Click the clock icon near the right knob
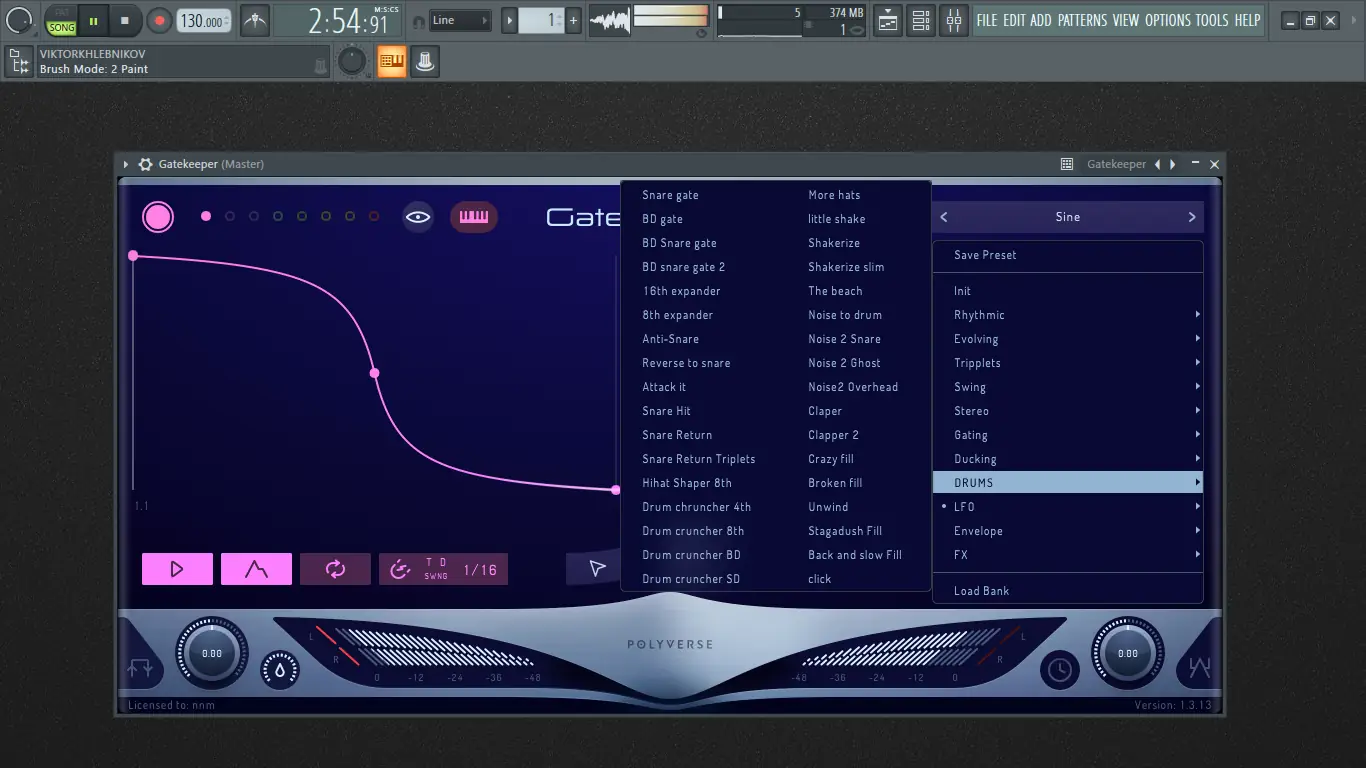This screenshot has height=768, width=1366. pyautogui.click(x=1059, y=669)
